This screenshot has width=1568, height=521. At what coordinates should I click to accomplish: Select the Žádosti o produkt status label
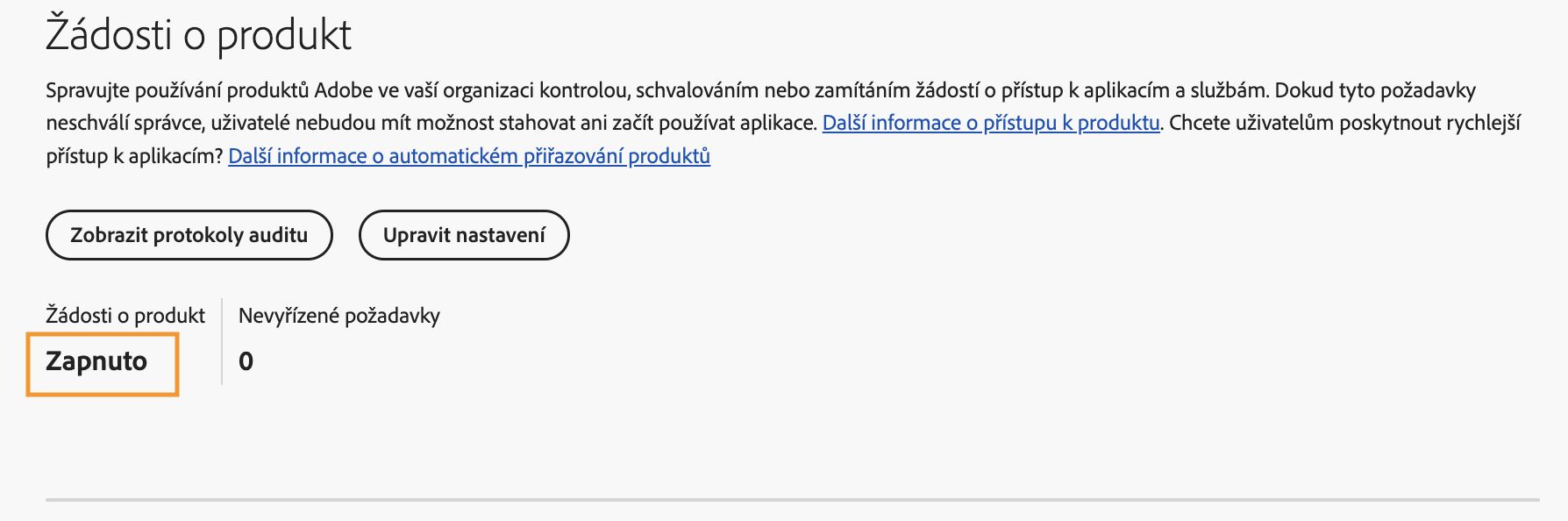click(x=125, y=315)
